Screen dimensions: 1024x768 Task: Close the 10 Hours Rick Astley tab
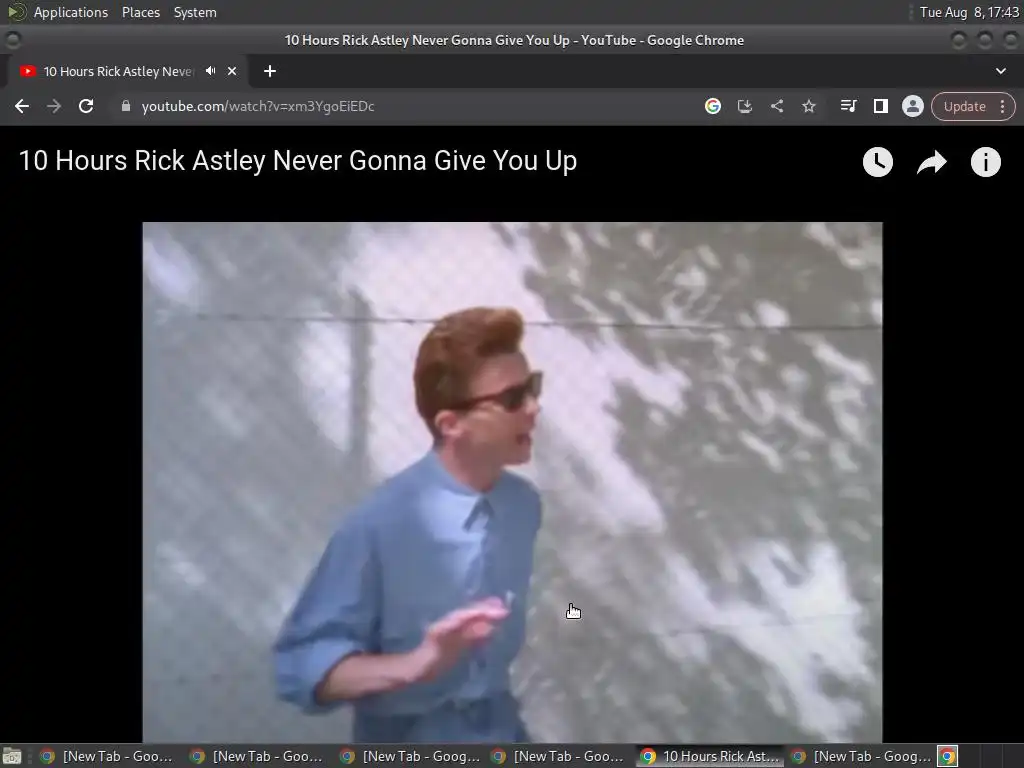(232, 71)
